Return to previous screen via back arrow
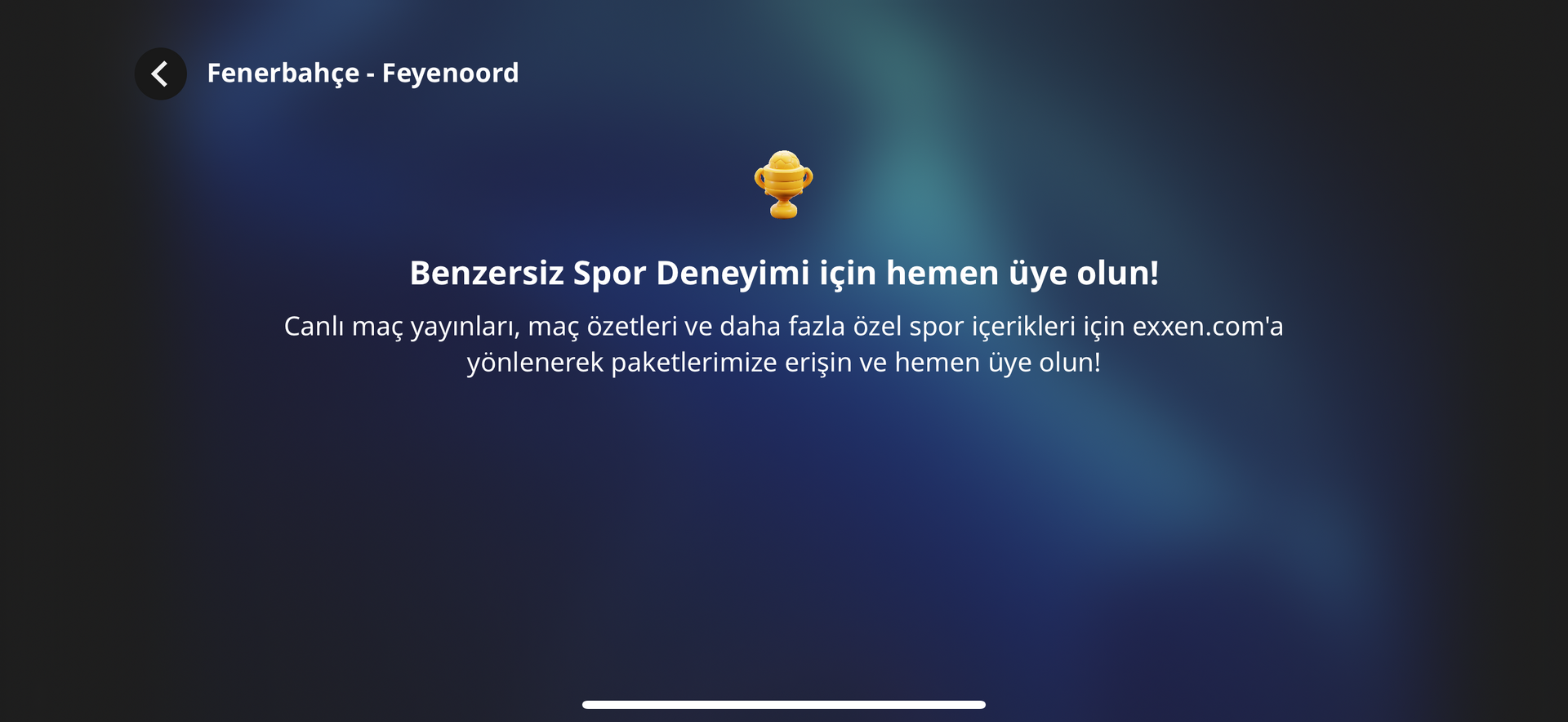Viewport: 1568px width, 722px height. click(x=160, y=74)
